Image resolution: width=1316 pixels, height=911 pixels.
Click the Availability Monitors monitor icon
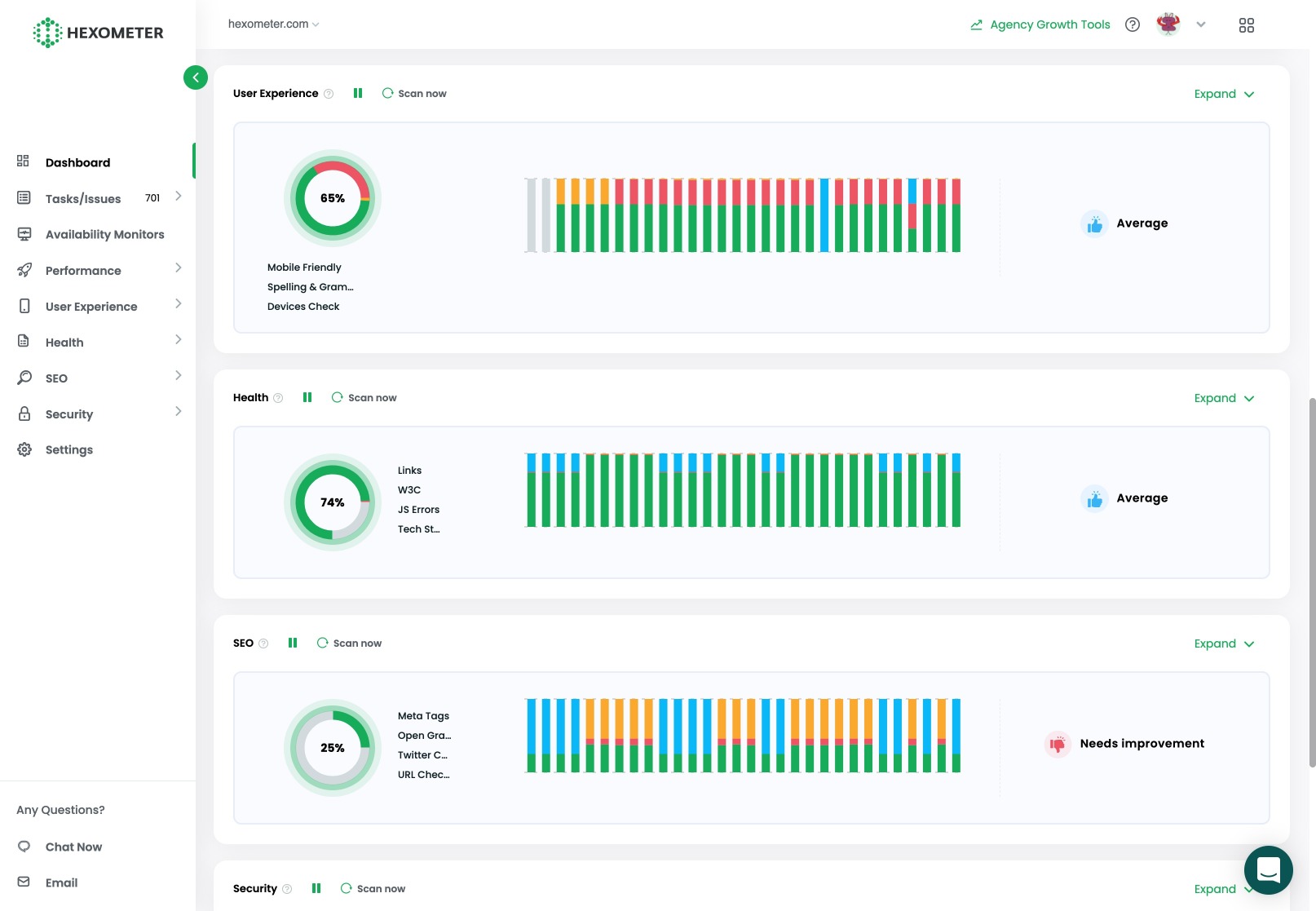pos(24,234)
